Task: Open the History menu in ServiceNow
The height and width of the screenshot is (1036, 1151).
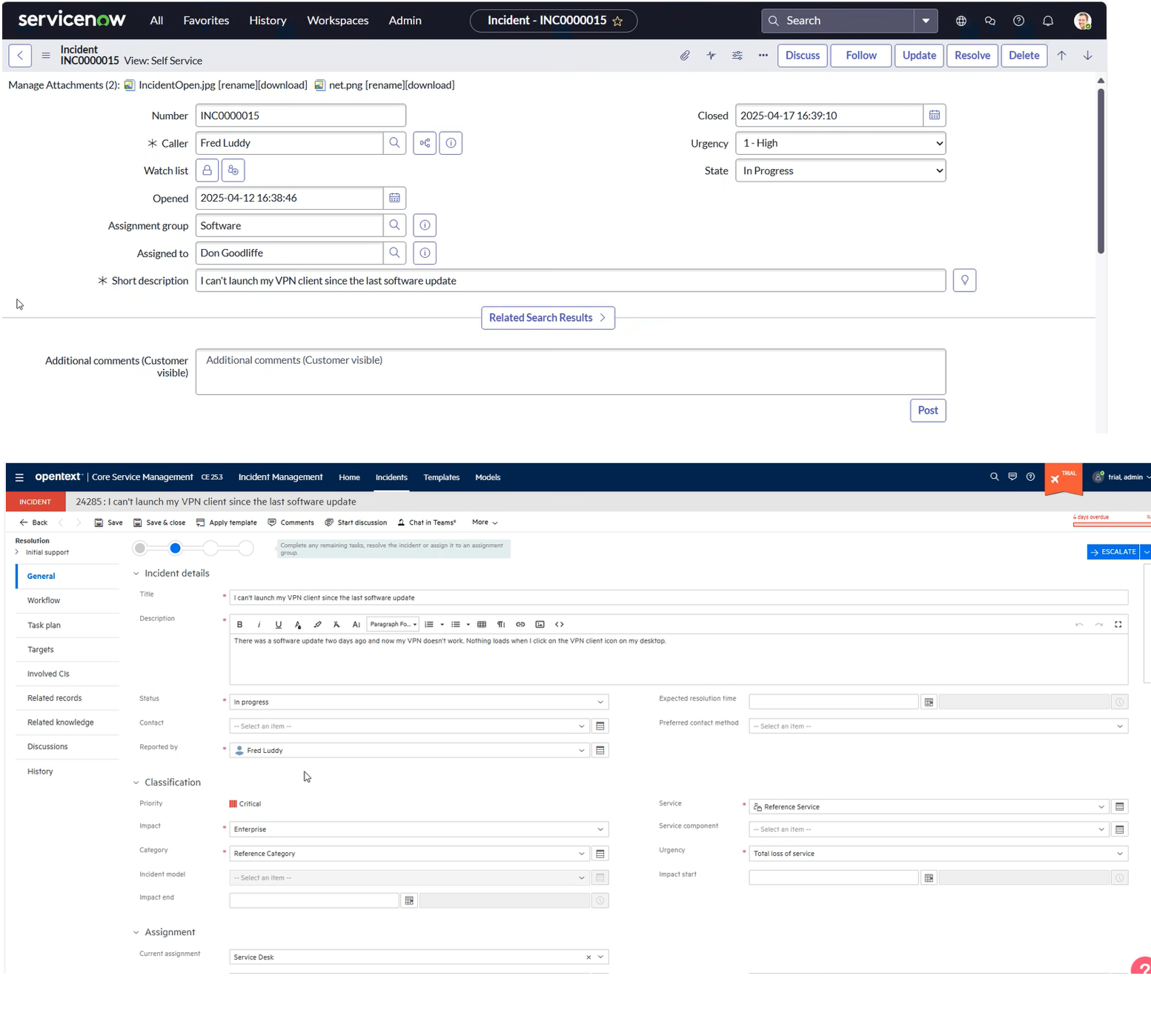Action: click(x=268, y=21)
